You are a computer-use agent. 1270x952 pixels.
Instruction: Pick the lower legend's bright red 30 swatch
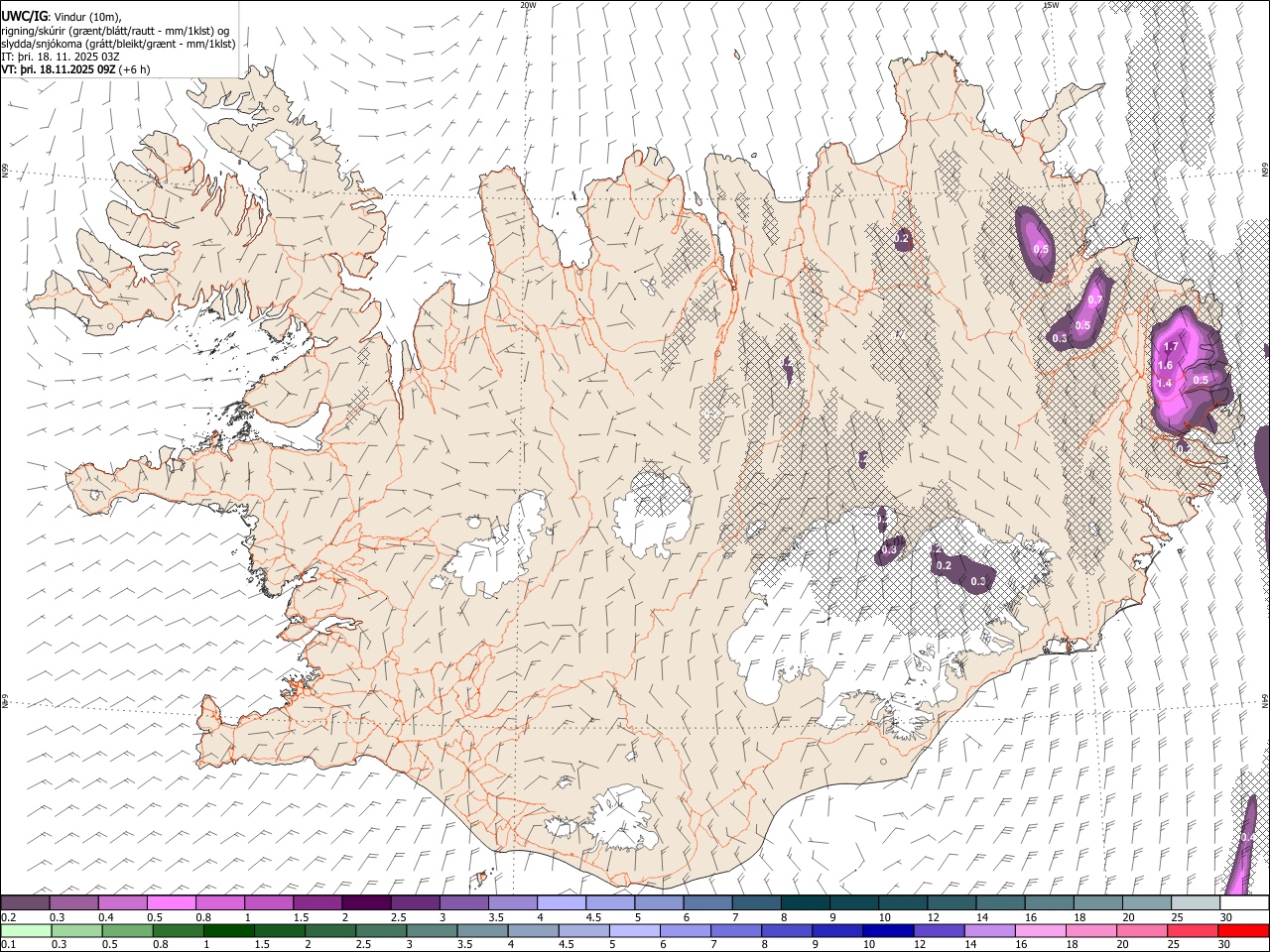coord(1242,930)
